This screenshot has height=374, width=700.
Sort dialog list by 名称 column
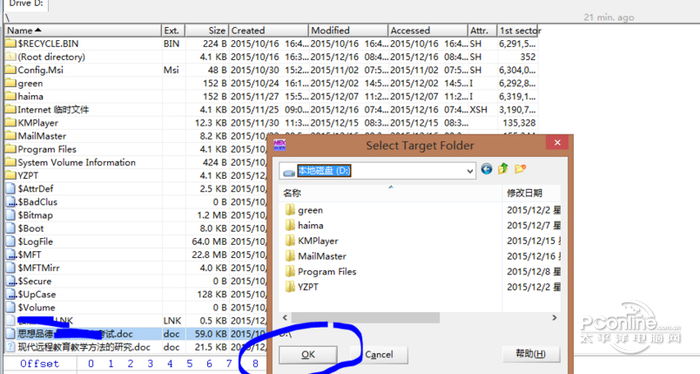[x=391, y=193]
